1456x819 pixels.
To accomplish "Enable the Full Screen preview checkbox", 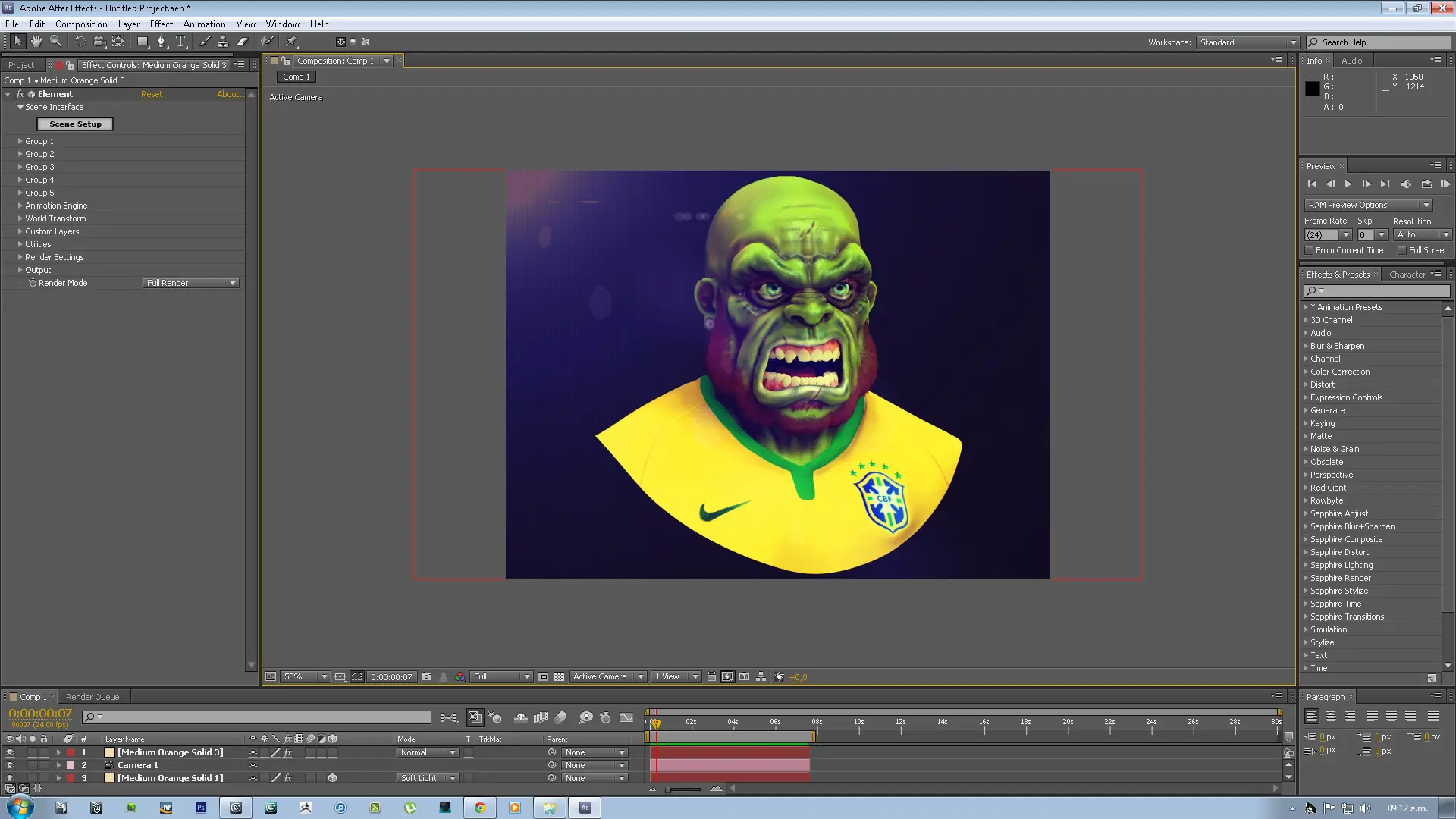I will click(1402, 250).
